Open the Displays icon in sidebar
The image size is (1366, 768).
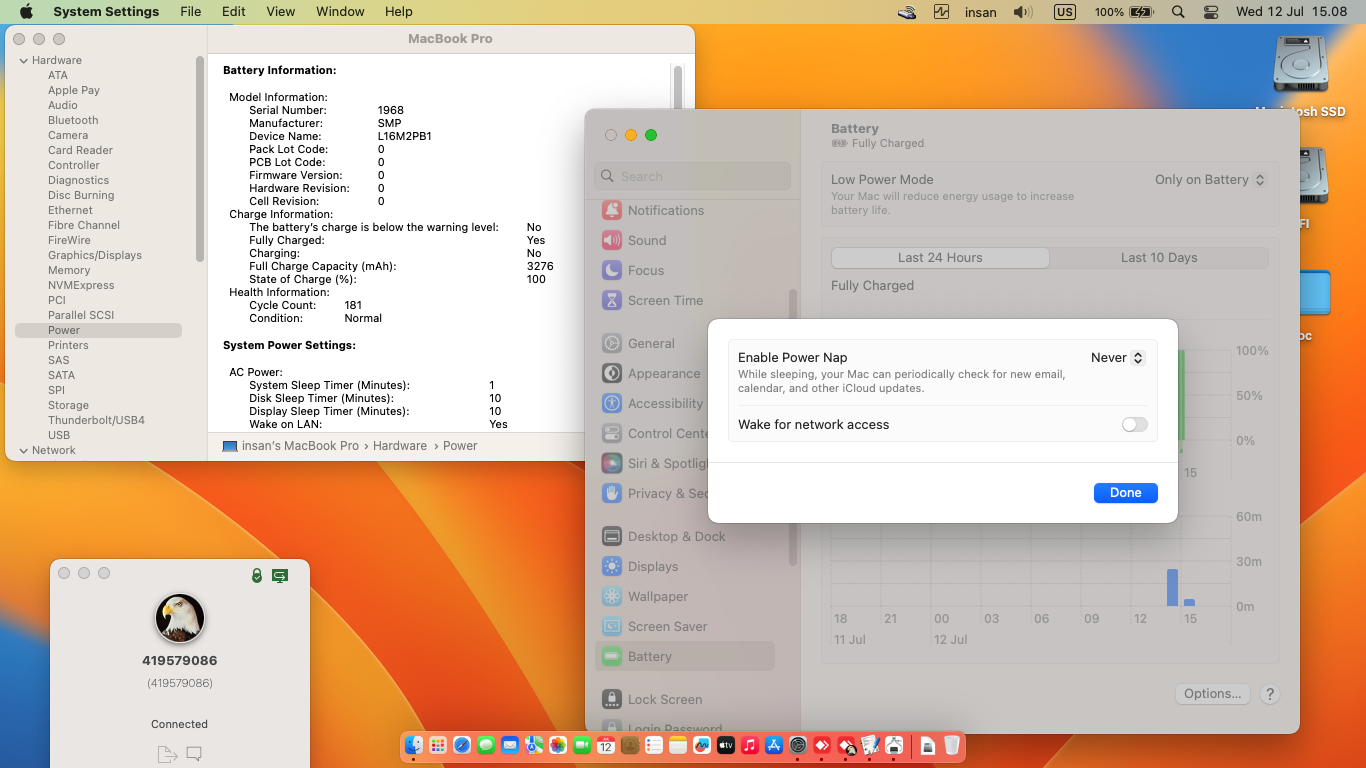[612, 567]
